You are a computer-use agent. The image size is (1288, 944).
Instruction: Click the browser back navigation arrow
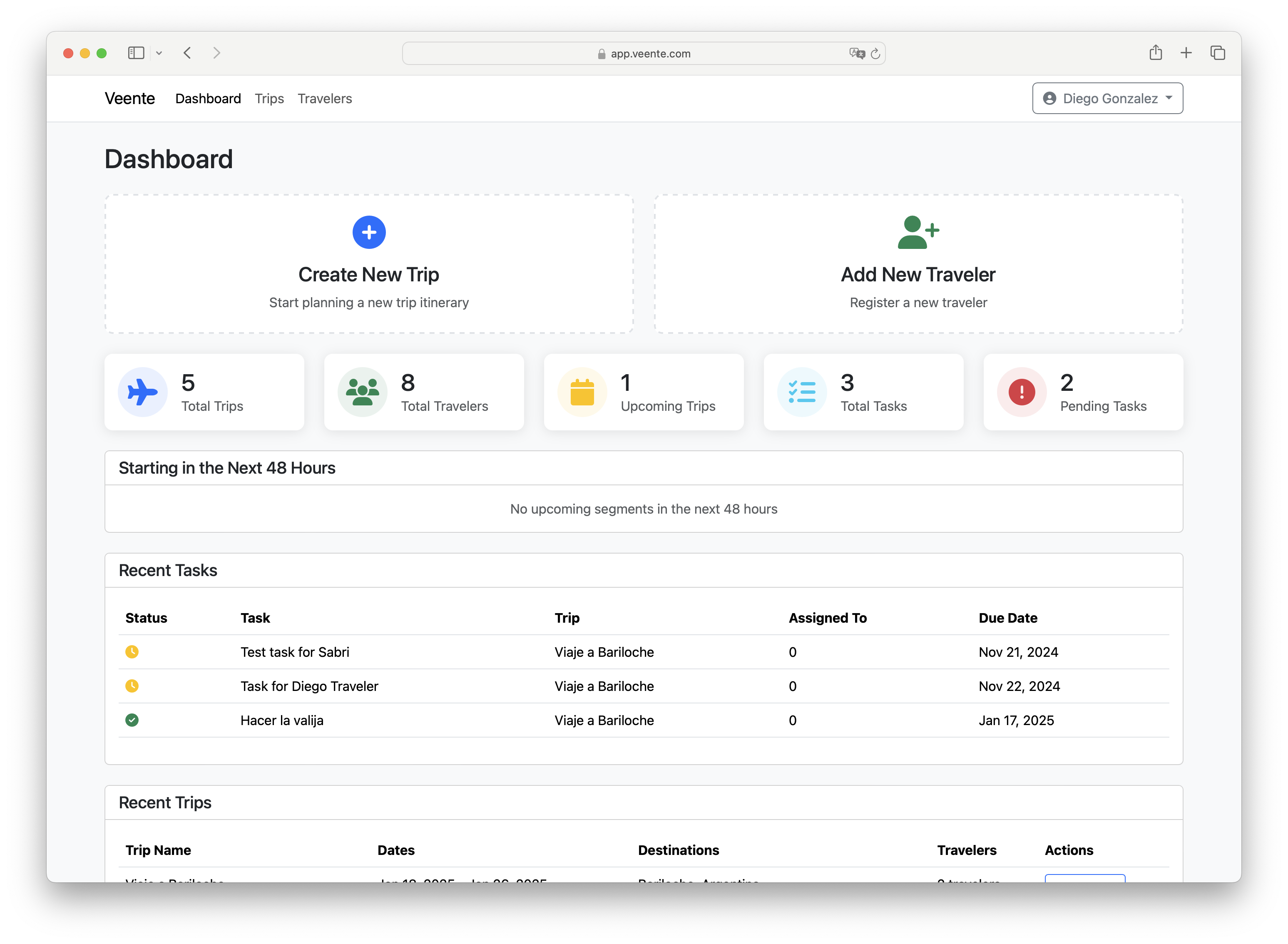coord(186,52)
